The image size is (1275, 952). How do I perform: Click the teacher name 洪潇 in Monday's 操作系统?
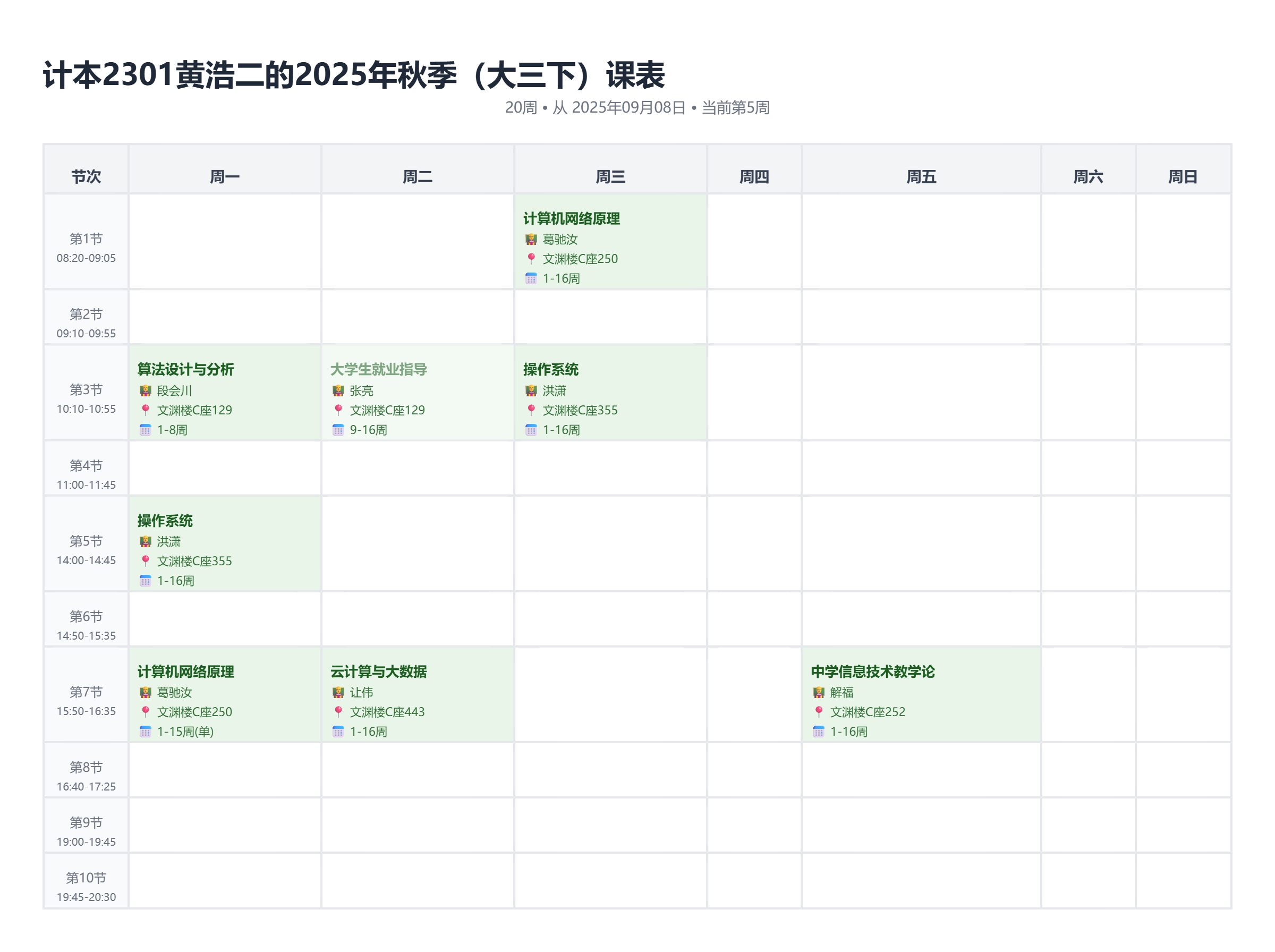tap(168, 541)
